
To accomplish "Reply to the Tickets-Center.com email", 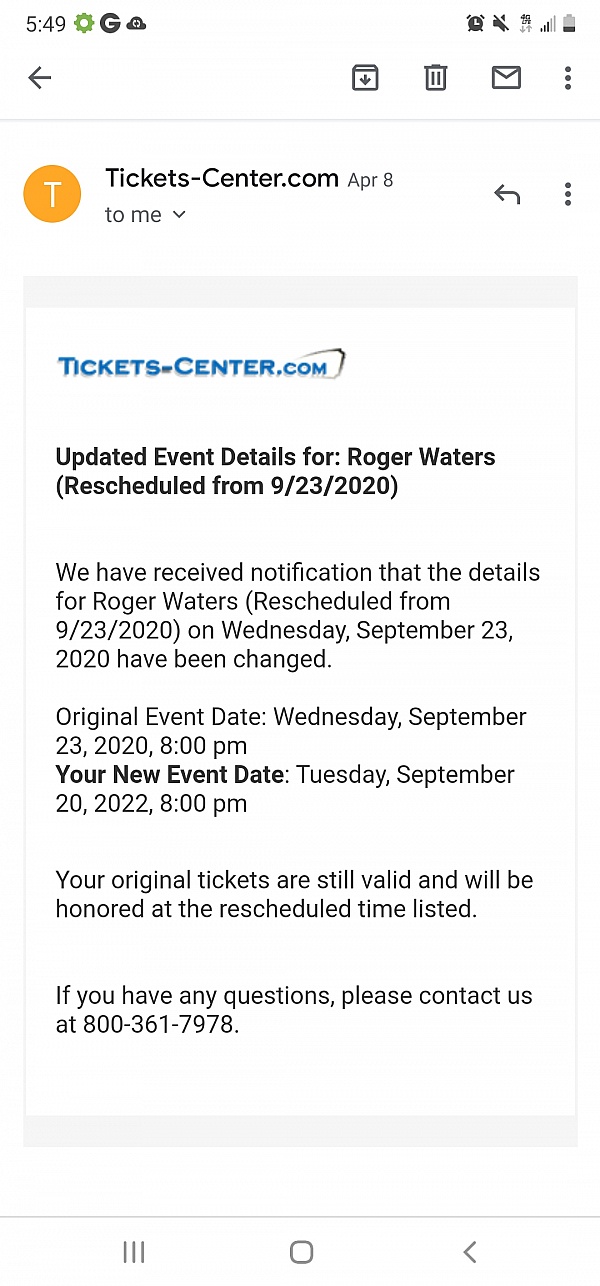I will tap(507, 194).
